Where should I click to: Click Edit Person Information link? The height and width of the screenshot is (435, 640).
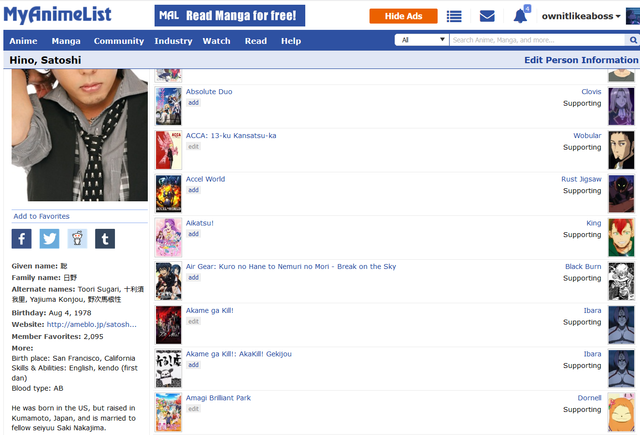point(581,60)
